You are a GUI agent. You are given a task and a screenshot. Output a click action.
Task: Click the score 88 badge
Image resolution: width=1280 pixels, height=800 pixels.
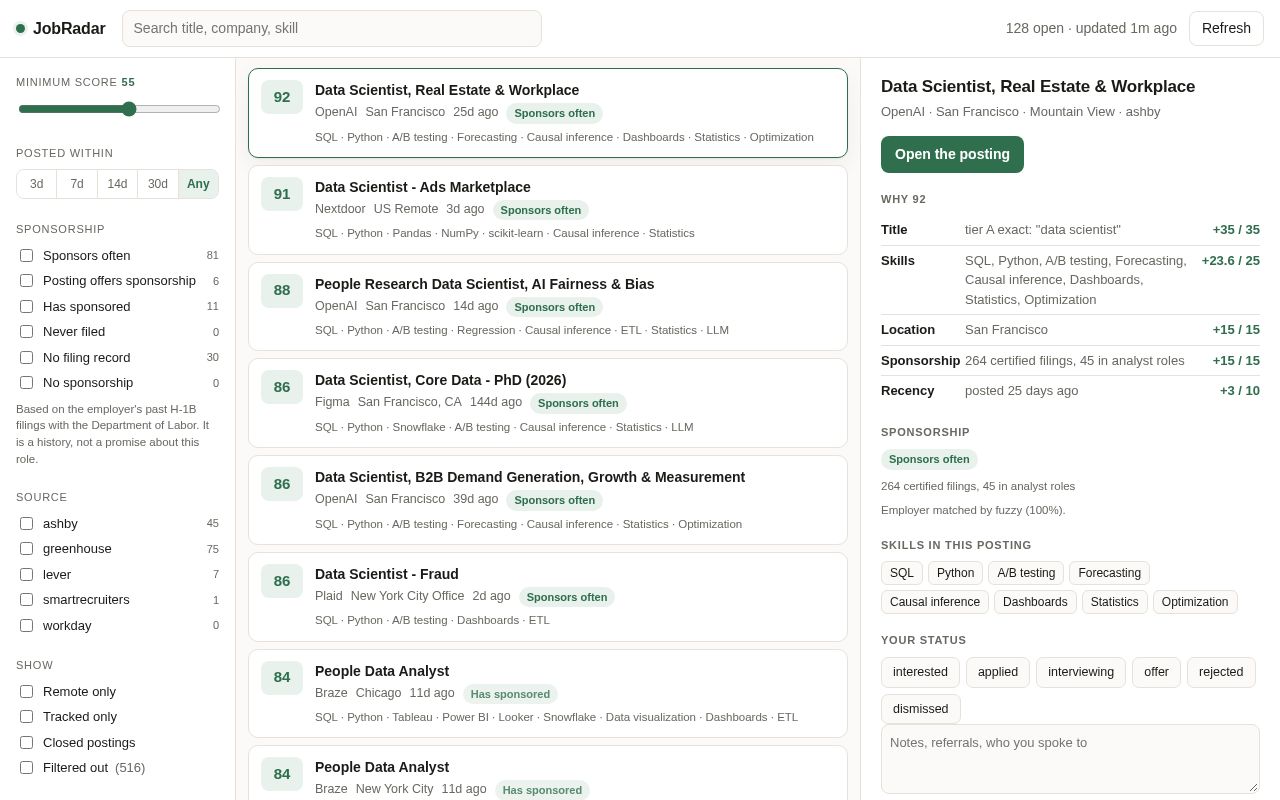[x=282, y=291]
